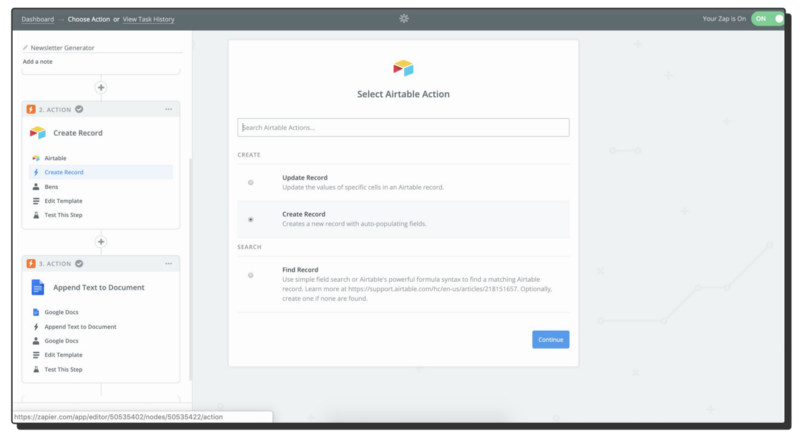The width and height of the screenshot is (800, 445).
Task: Click the orange badge of 2. Action
Action: tap(31, 109)
